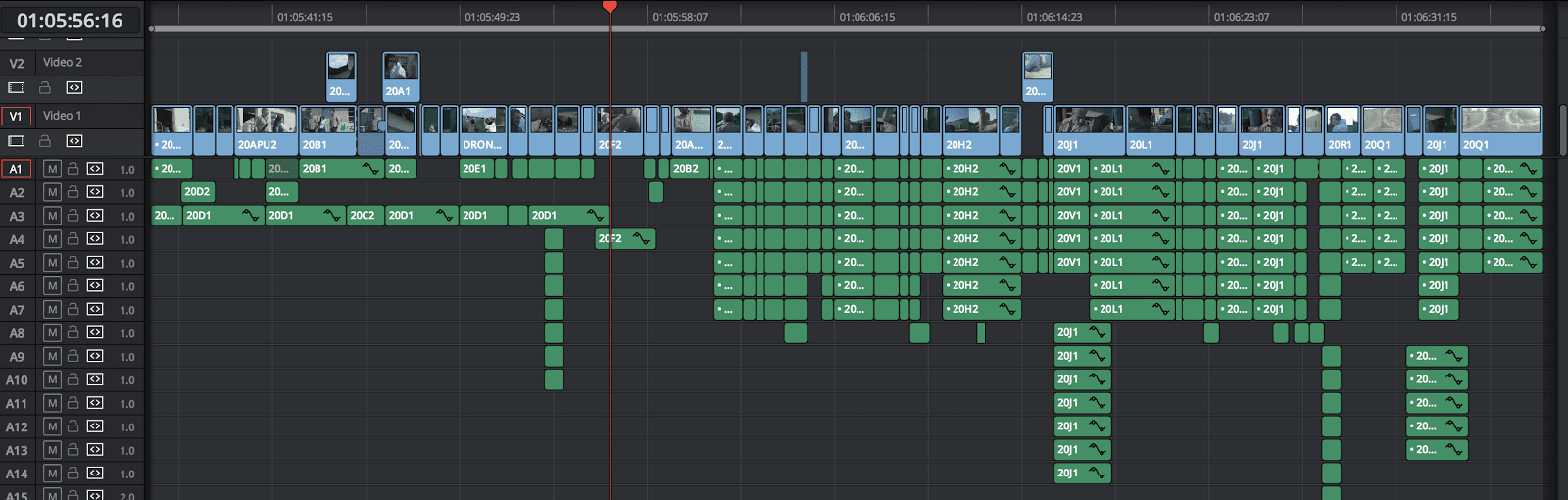The width and height of the screenshot is (1568, 500).
Task: Click ruler timecode 01:06:14:23
Action: [1054, 17]
